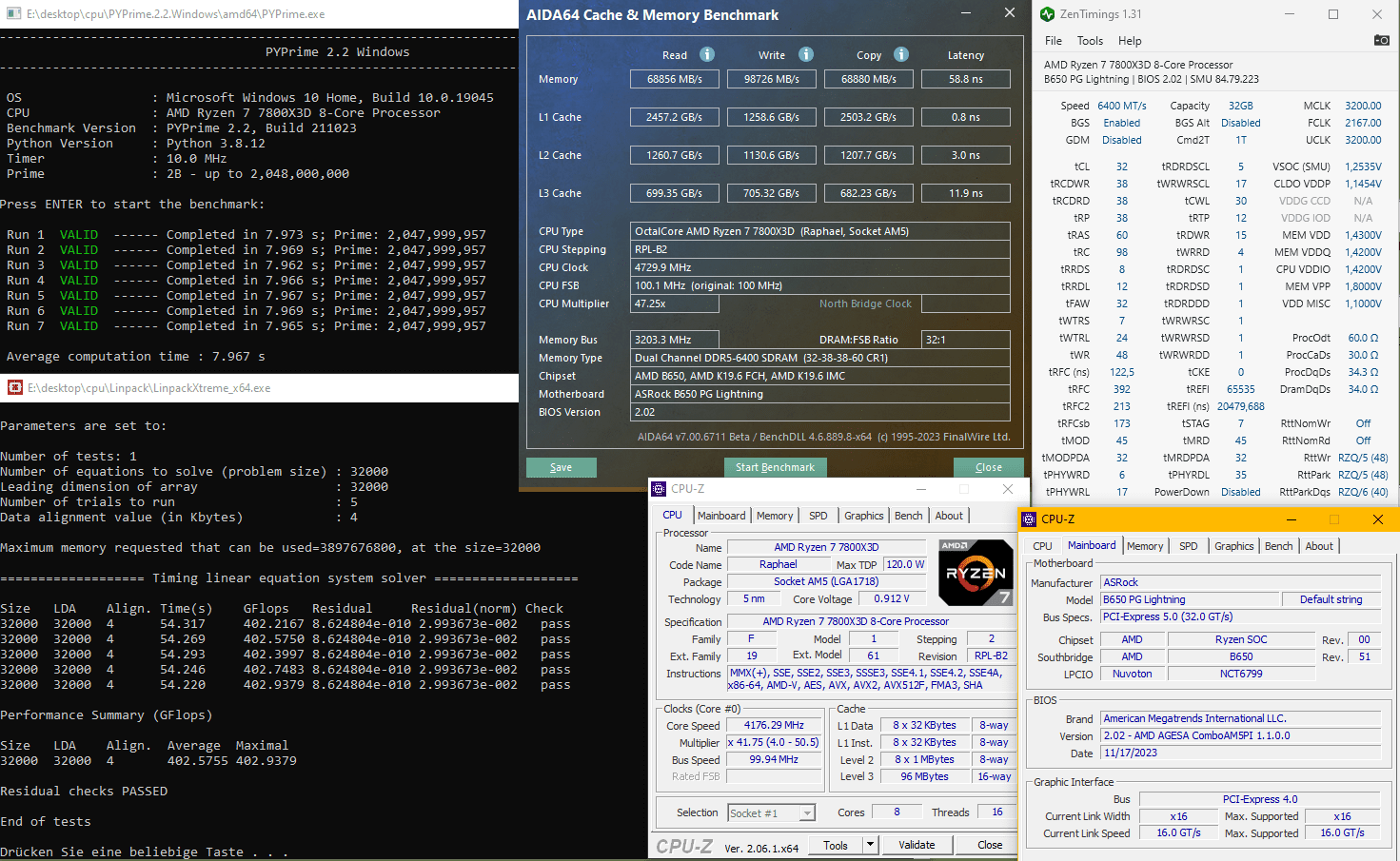Select SPD tab in the orange CPU-Z Mainboard window
Viewport: 1400px width, 861px height.
[x=1189, y=546]
